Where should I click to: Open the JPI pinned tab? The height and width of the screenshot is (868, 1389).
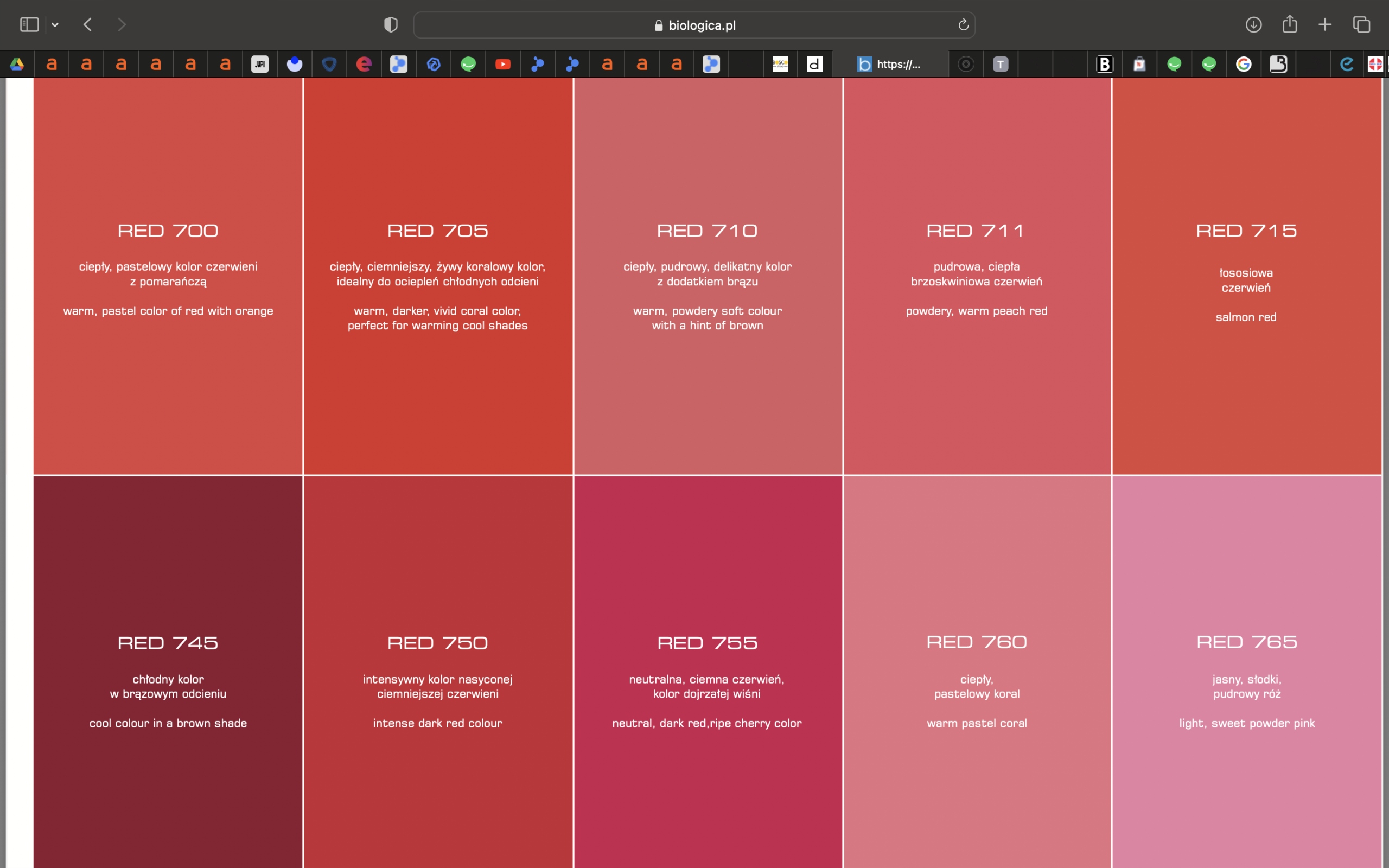(260, 63)
